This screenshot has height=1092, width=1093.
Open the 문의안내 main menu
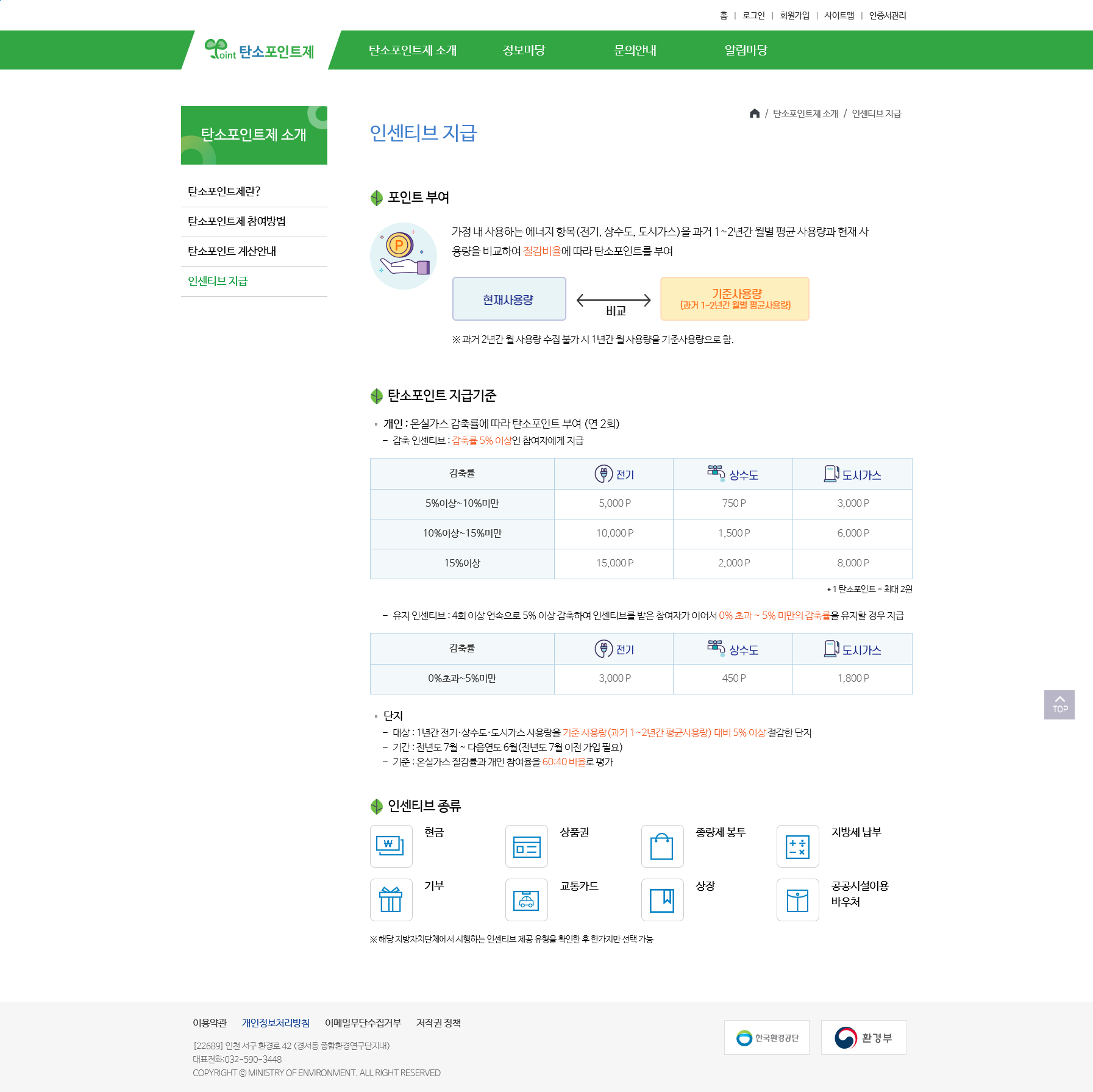pos(635,50)
